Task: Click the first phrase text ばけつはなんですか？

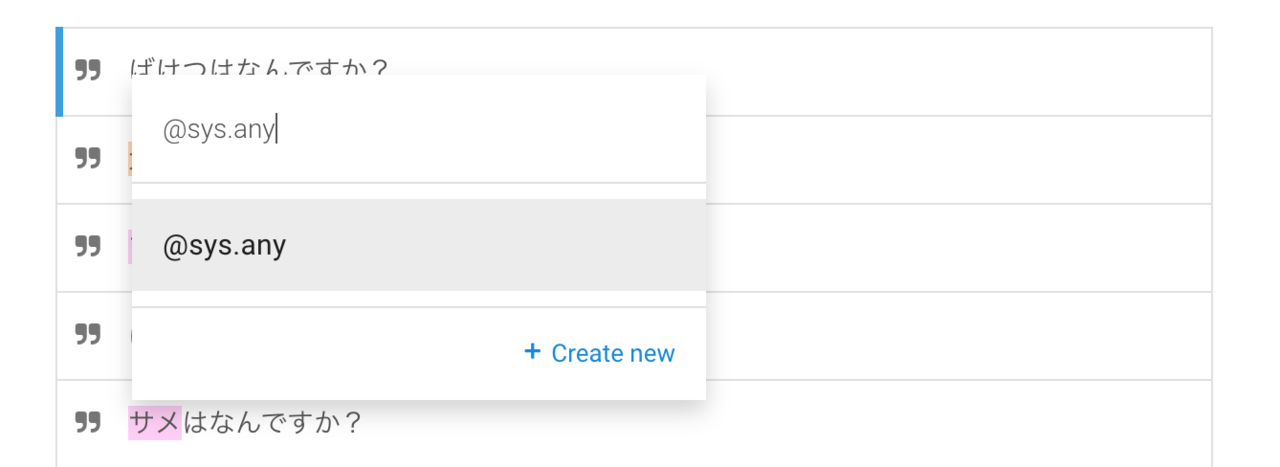Action: (258, 67)
